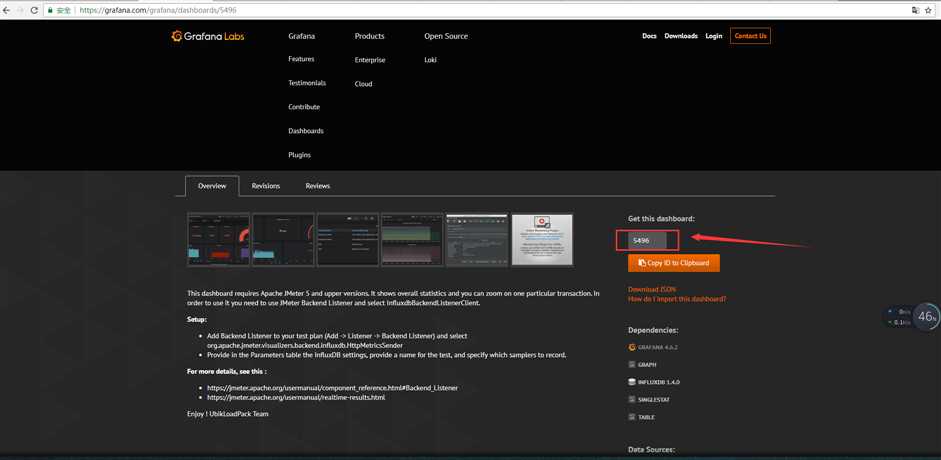
Task: Open the Dashboards link
Action: tap(305, 131)
